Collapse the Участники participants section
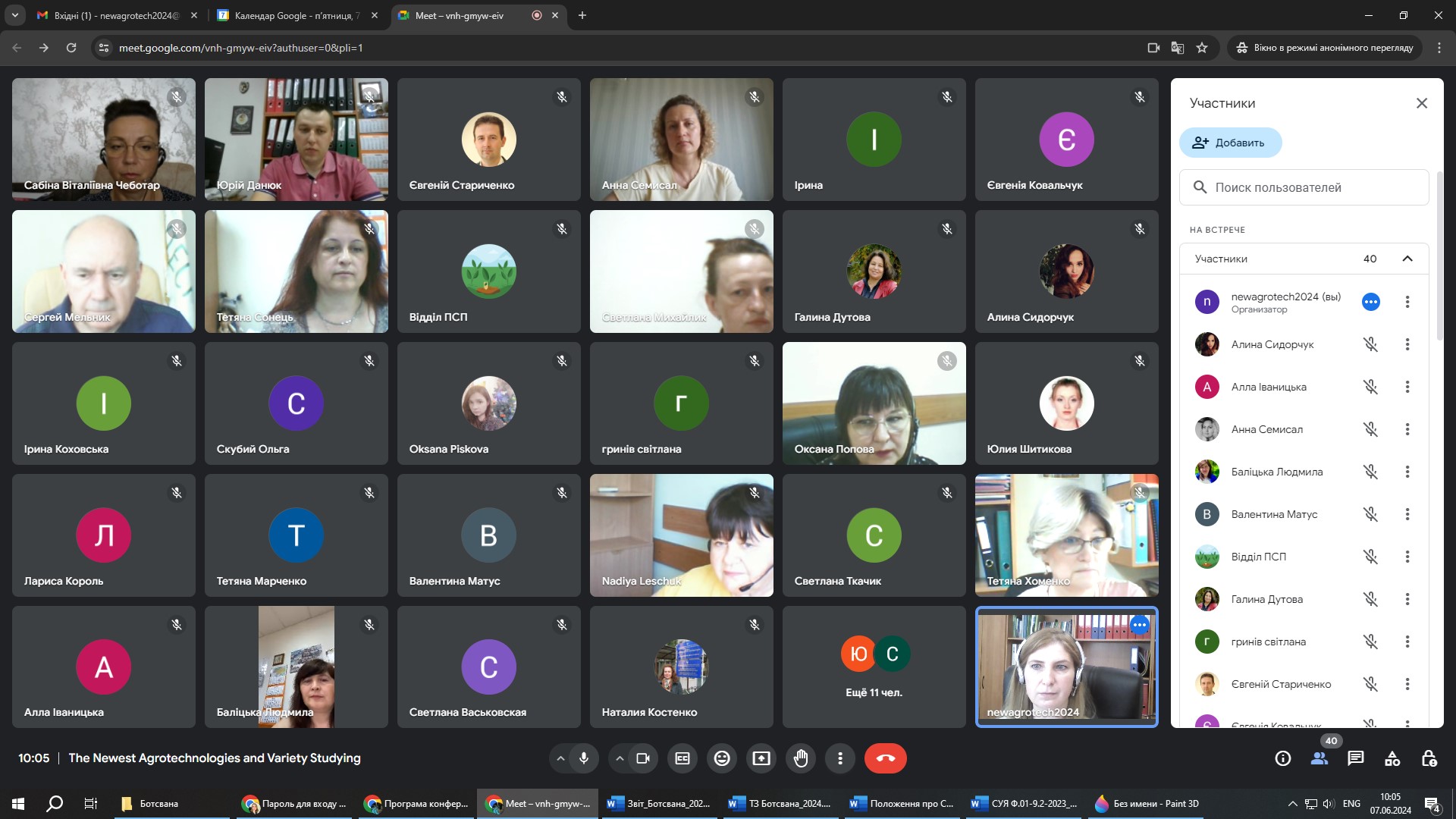This screenshot has width=1456, height=819. pos(1407,259)
